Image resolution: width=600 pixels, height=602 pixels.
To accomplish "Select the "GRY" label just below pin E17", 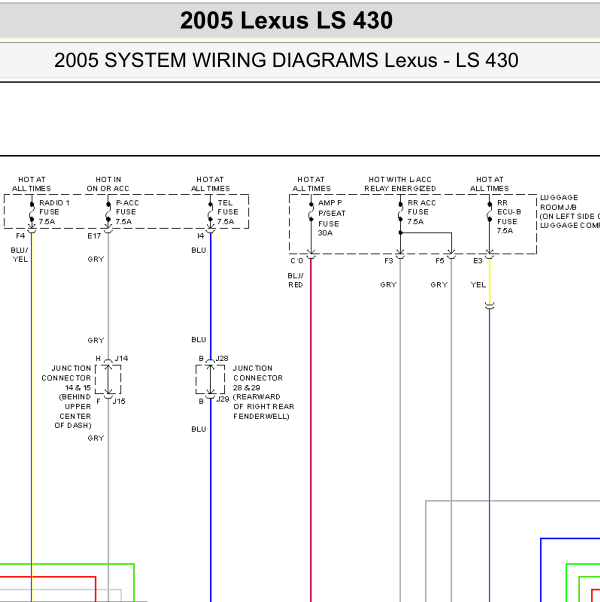I will (x=96, y=260).
